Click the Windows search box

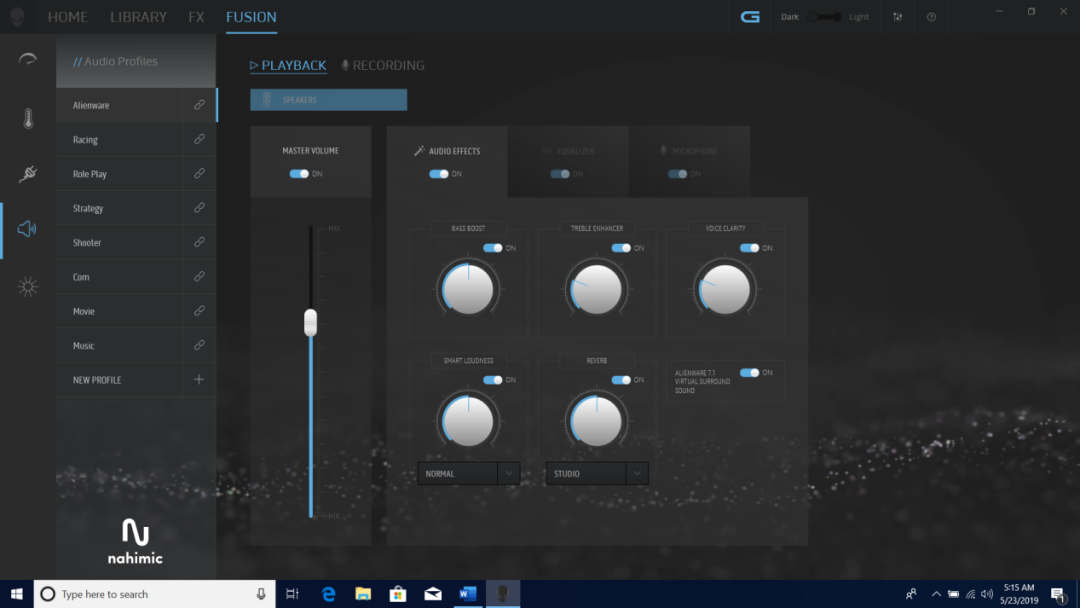[x=155, y=594]
